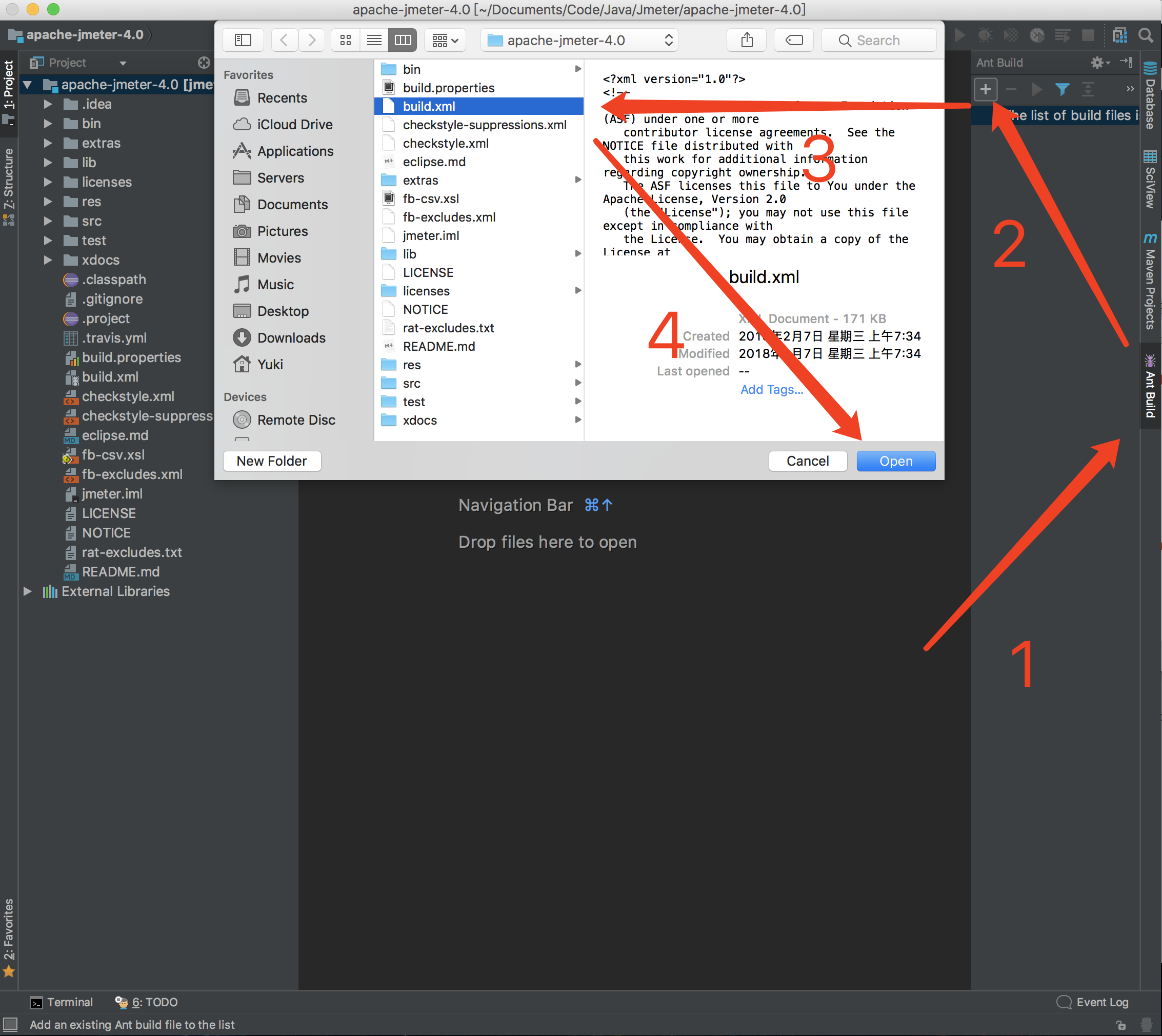The image size is (1162, 1036).
Task: Open Database tool window tab
Action: (1151, 95)
